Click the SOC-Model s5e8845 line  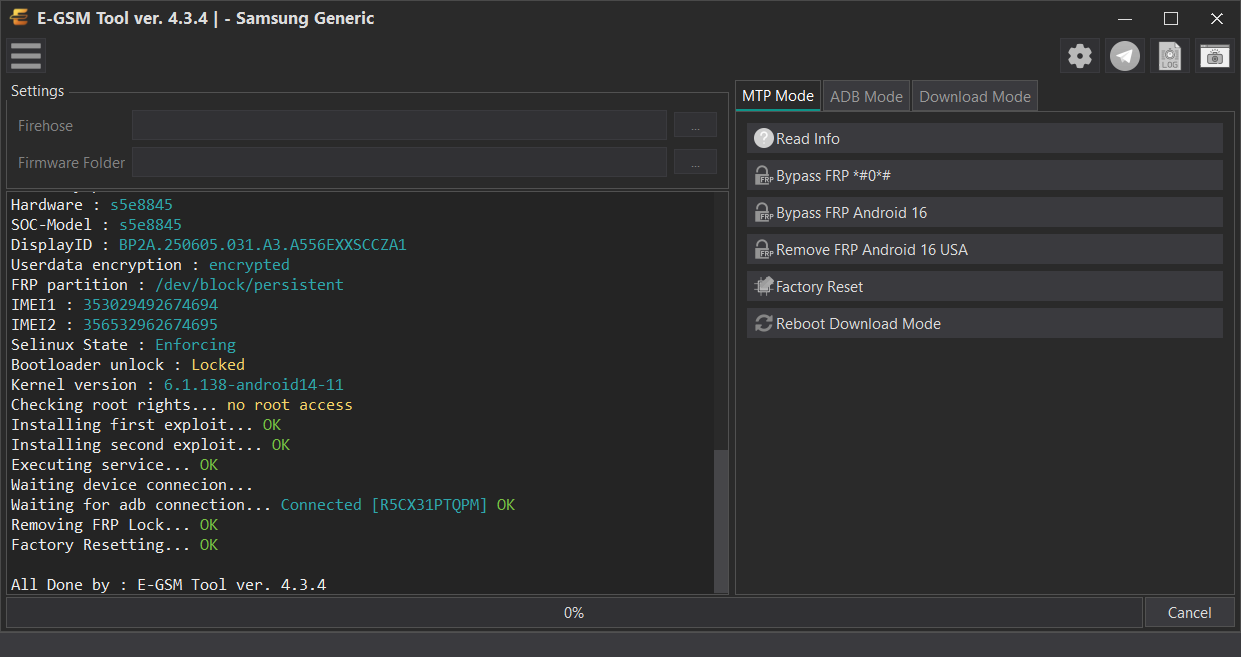(96, 224)
